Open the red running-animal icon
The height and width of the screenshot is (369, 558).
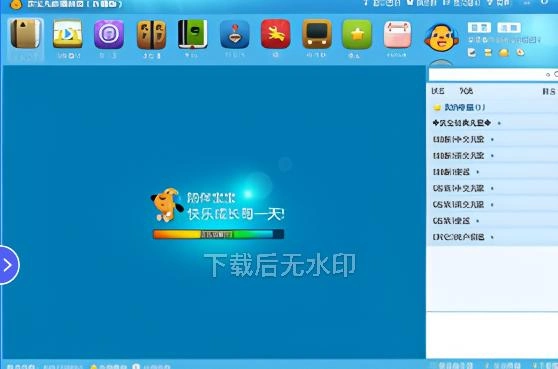coord(275,34)
